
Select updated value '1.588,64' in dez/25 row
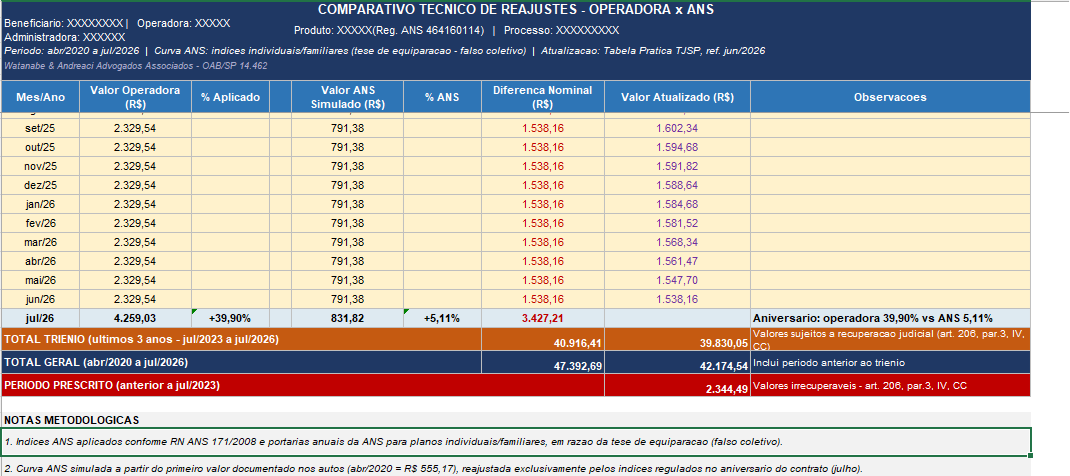pos(677,185)
